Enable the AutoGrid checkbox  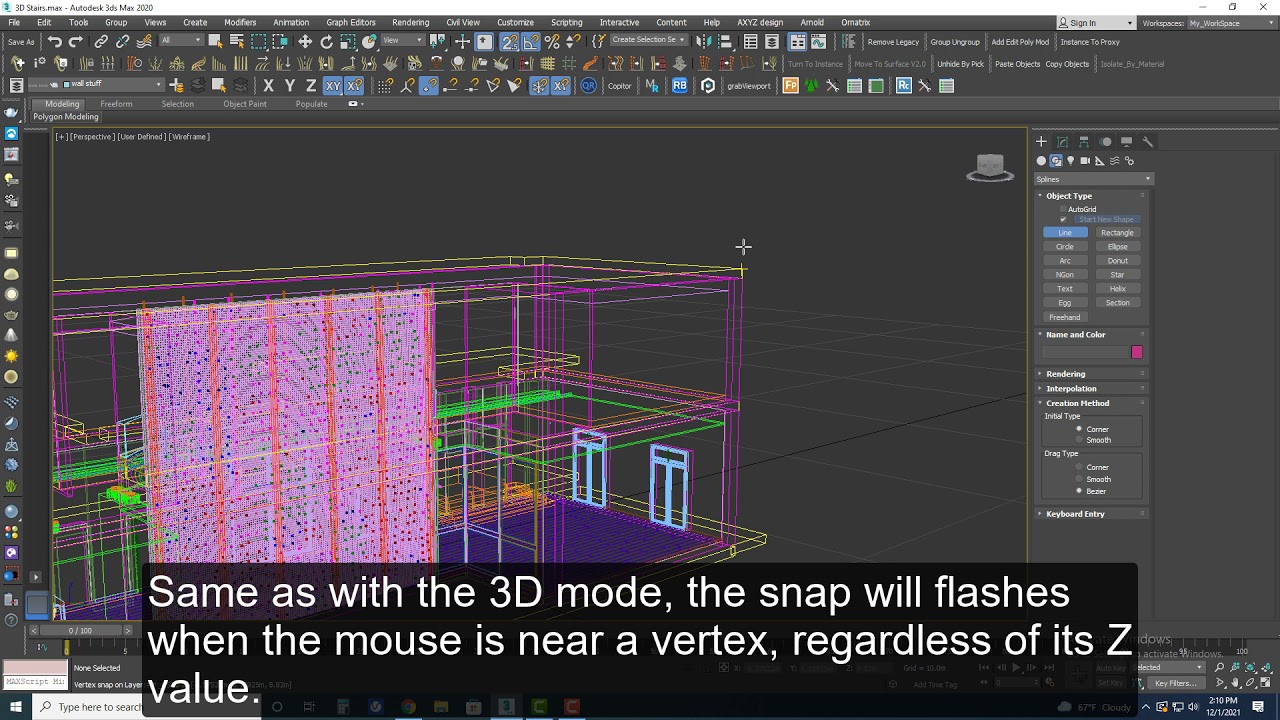click(x=1063, y=209)
